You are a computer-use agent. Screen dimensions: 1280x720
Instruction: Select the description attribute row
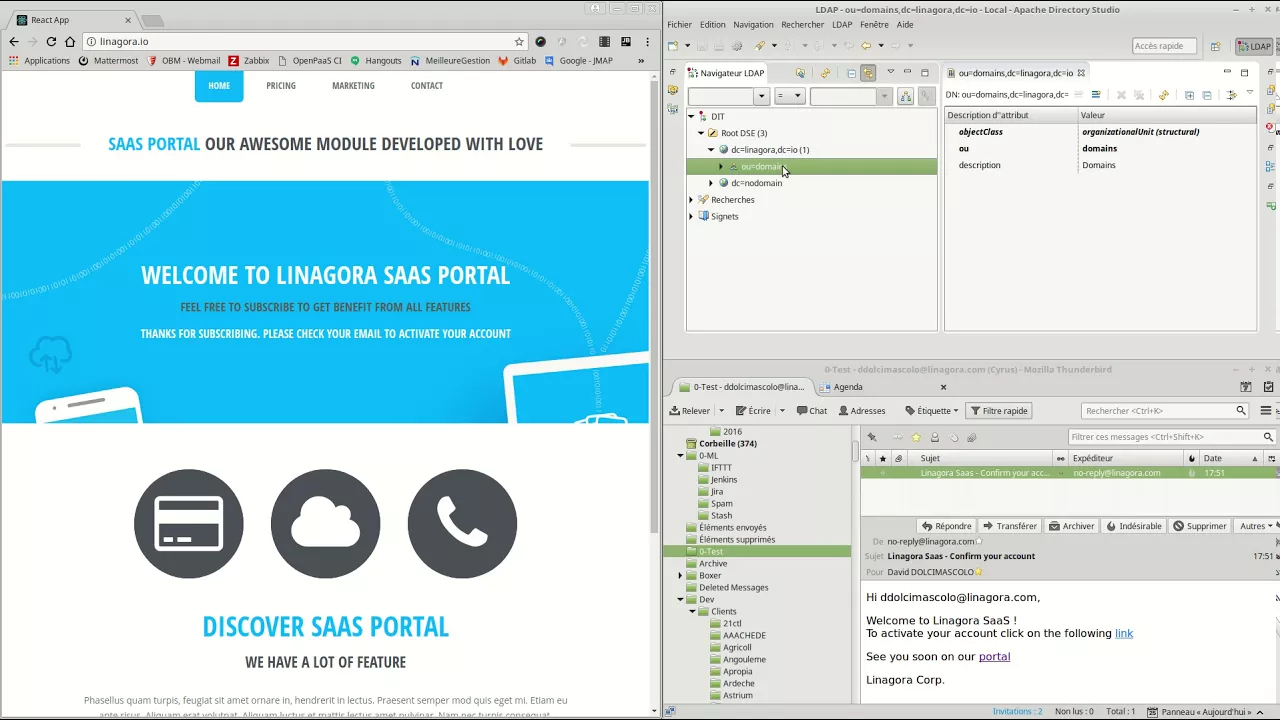(x=1100, y=165)
